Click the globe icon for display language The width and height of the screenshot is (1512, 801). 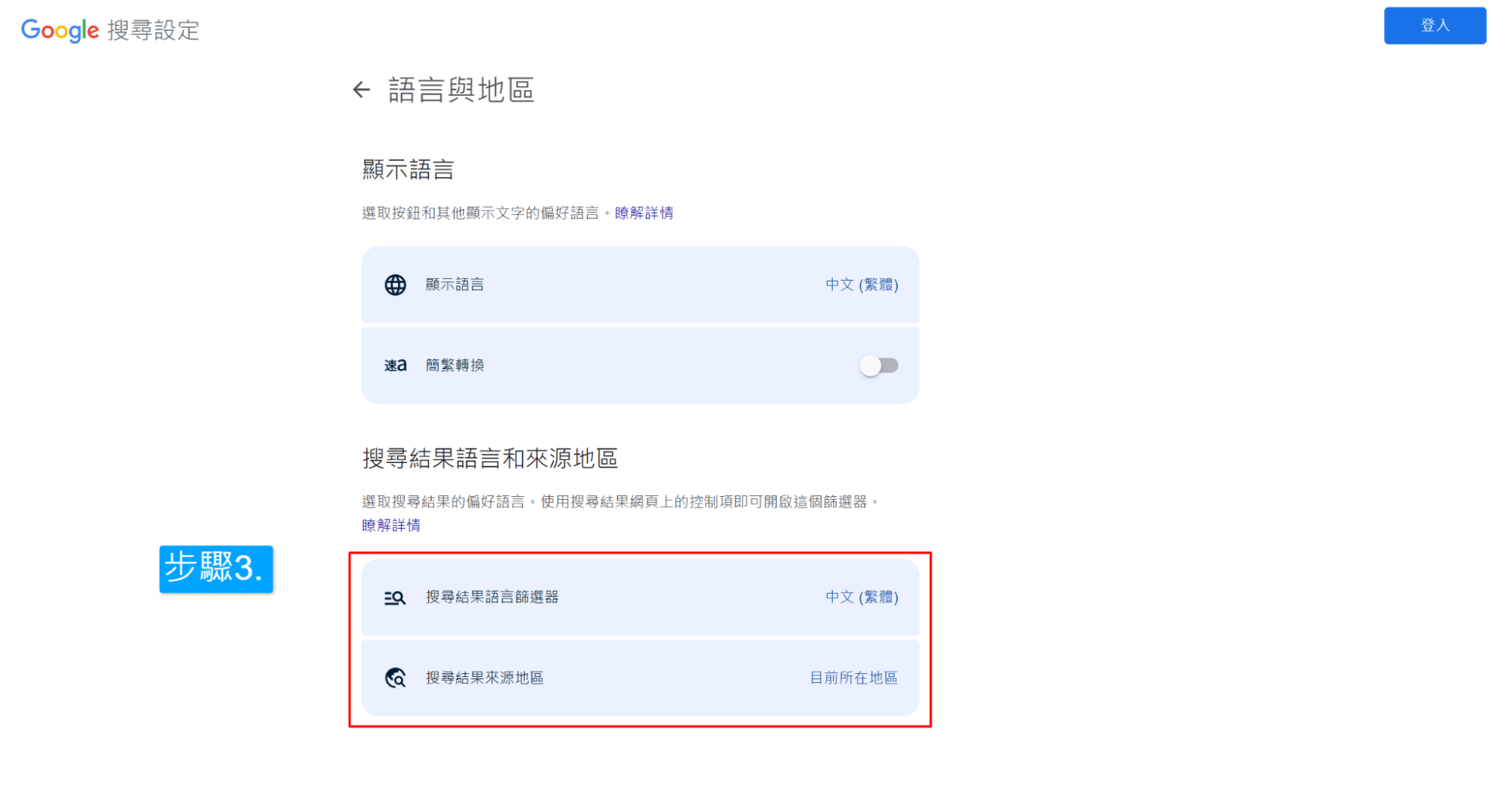click(395, 285)
